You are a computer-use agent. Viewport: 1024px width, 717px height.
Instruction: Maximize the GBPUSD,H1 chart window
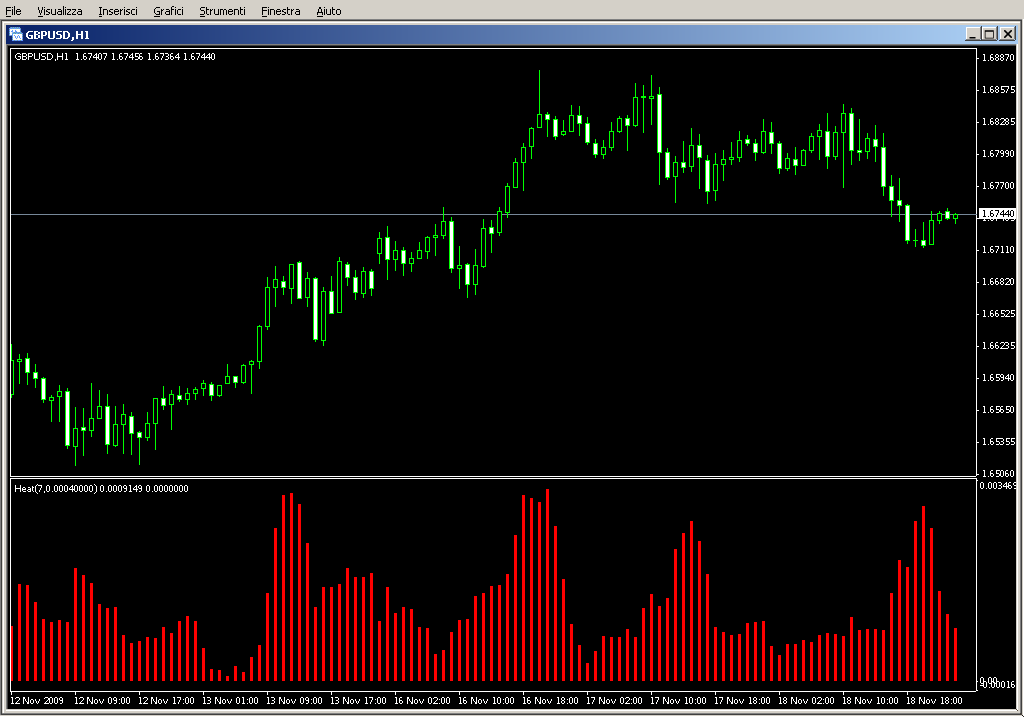coord(989,34)
